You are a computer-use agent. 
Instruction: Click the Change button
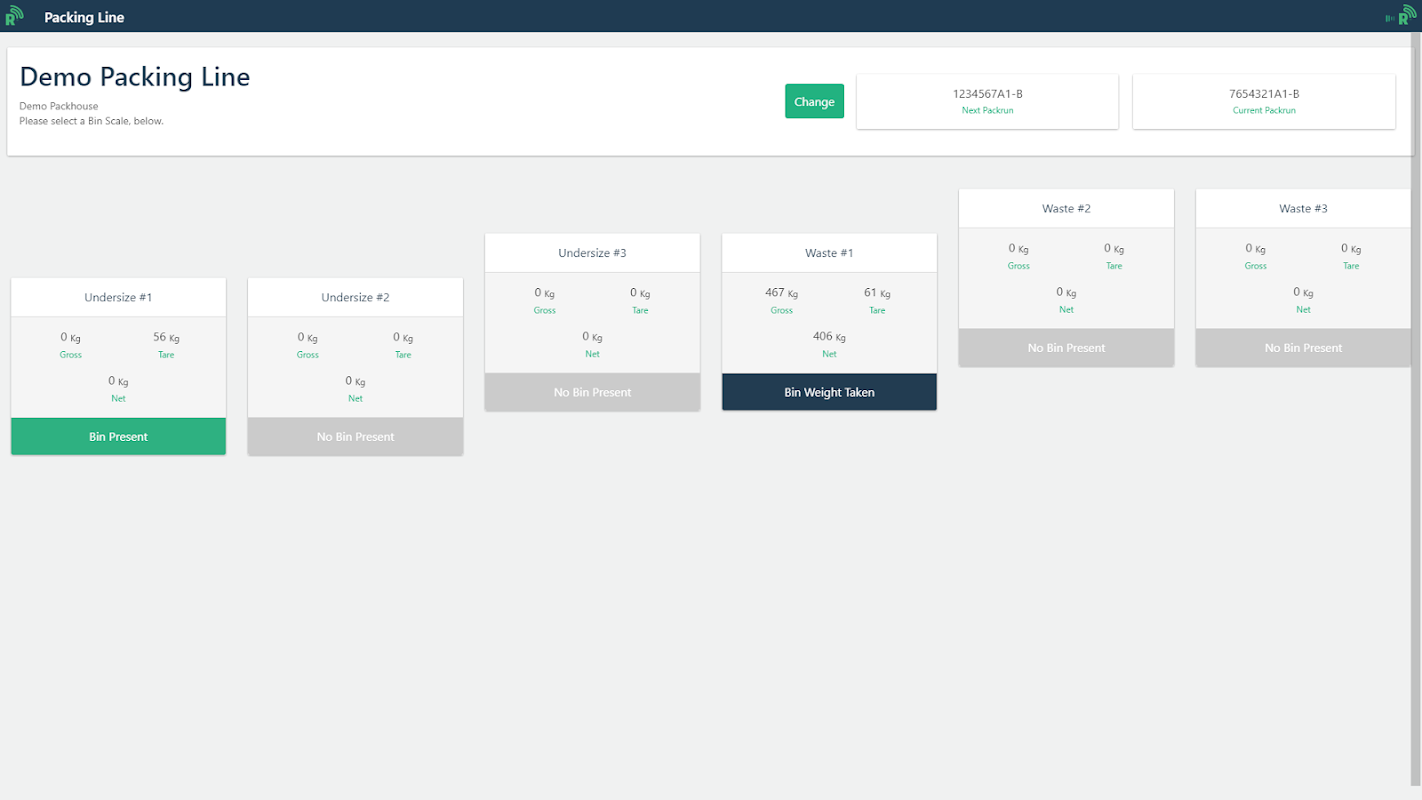pyautogui.click(x=814, y=101)
